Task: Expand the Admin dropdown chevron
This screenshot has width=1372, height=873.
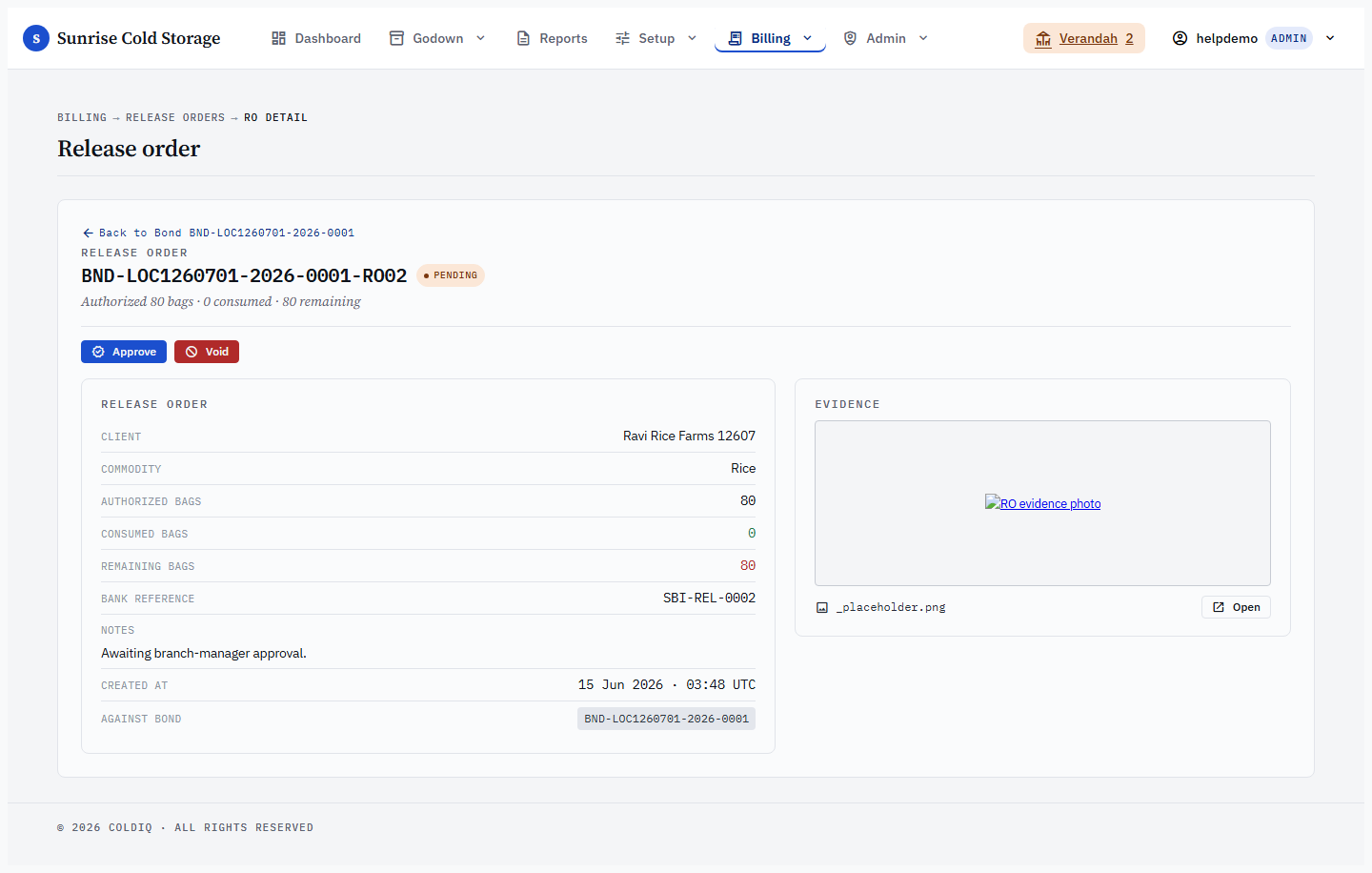Action: 923,38
